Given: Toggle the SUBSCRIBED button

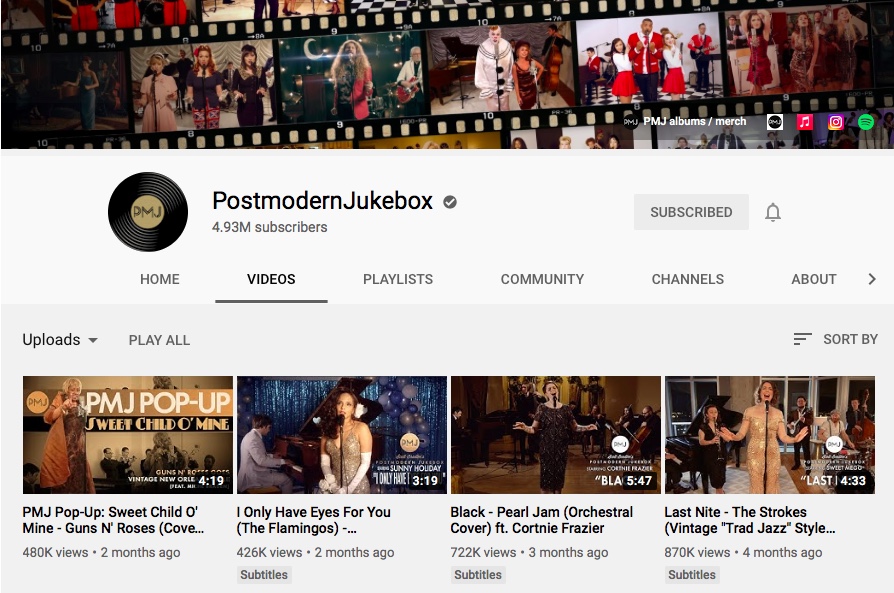Looking at the screenshot, I should pyautogui.click(x=691, y=212).
